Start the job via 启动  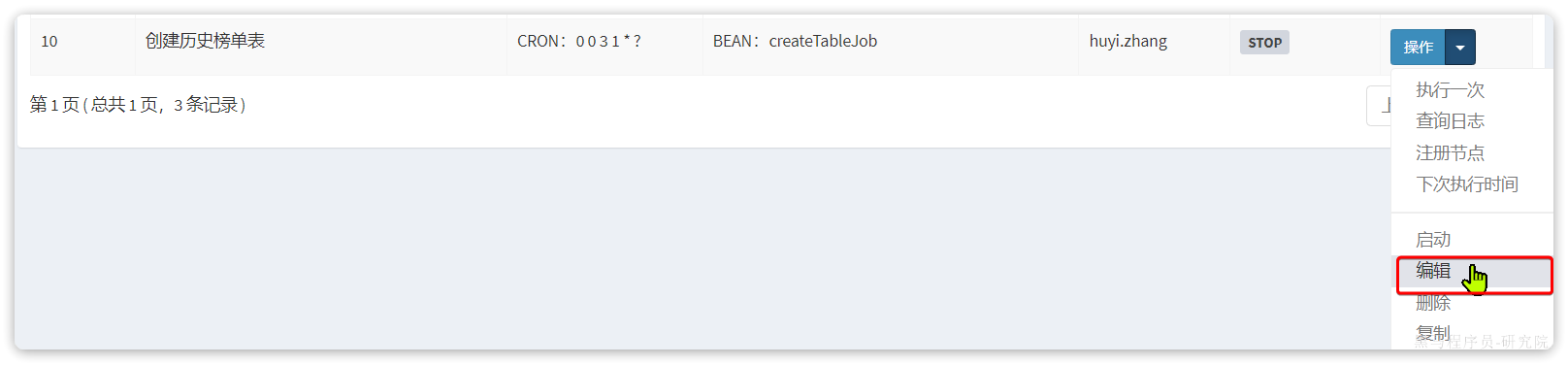tap(1433, 239)
